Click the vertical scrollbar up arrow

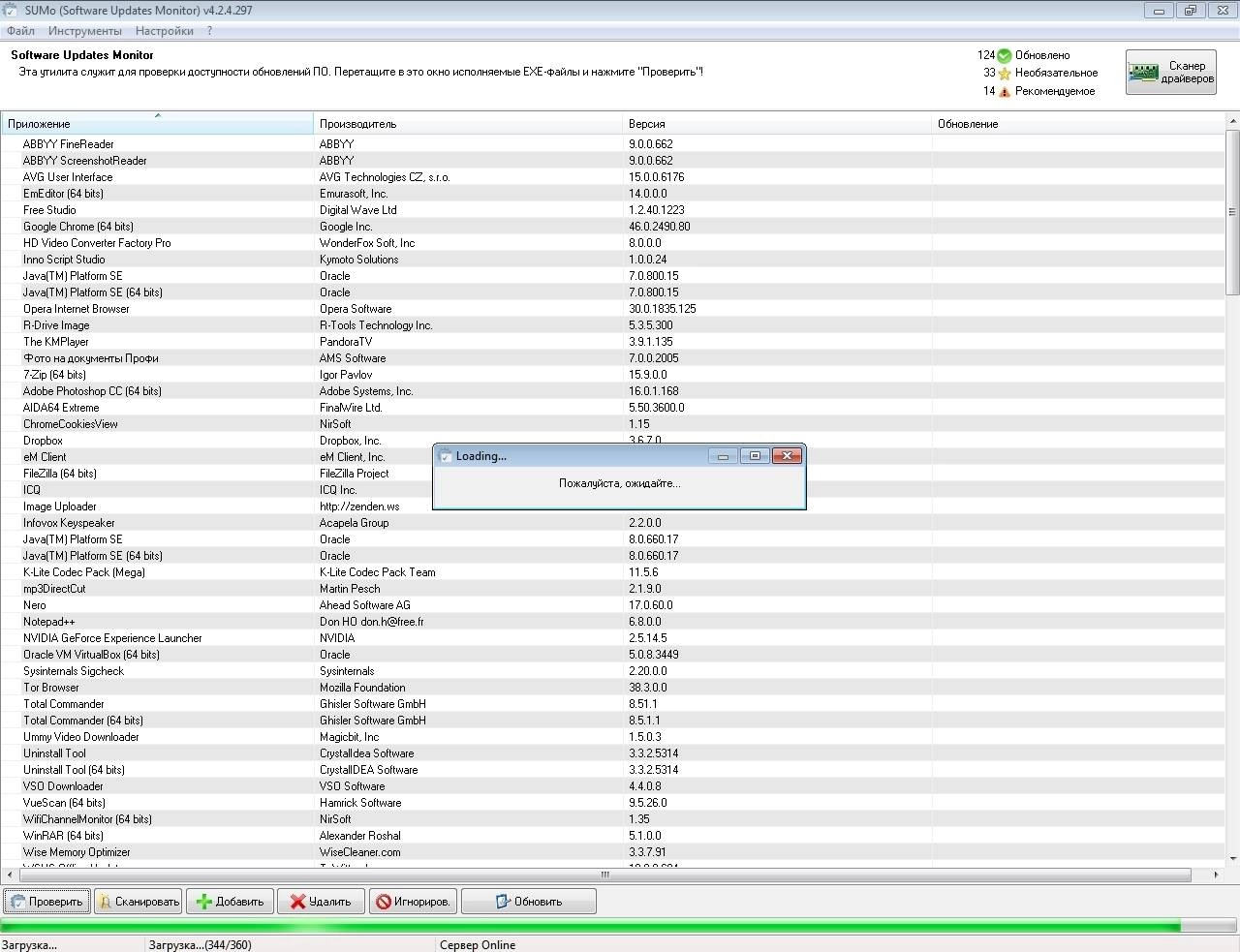1232,121
